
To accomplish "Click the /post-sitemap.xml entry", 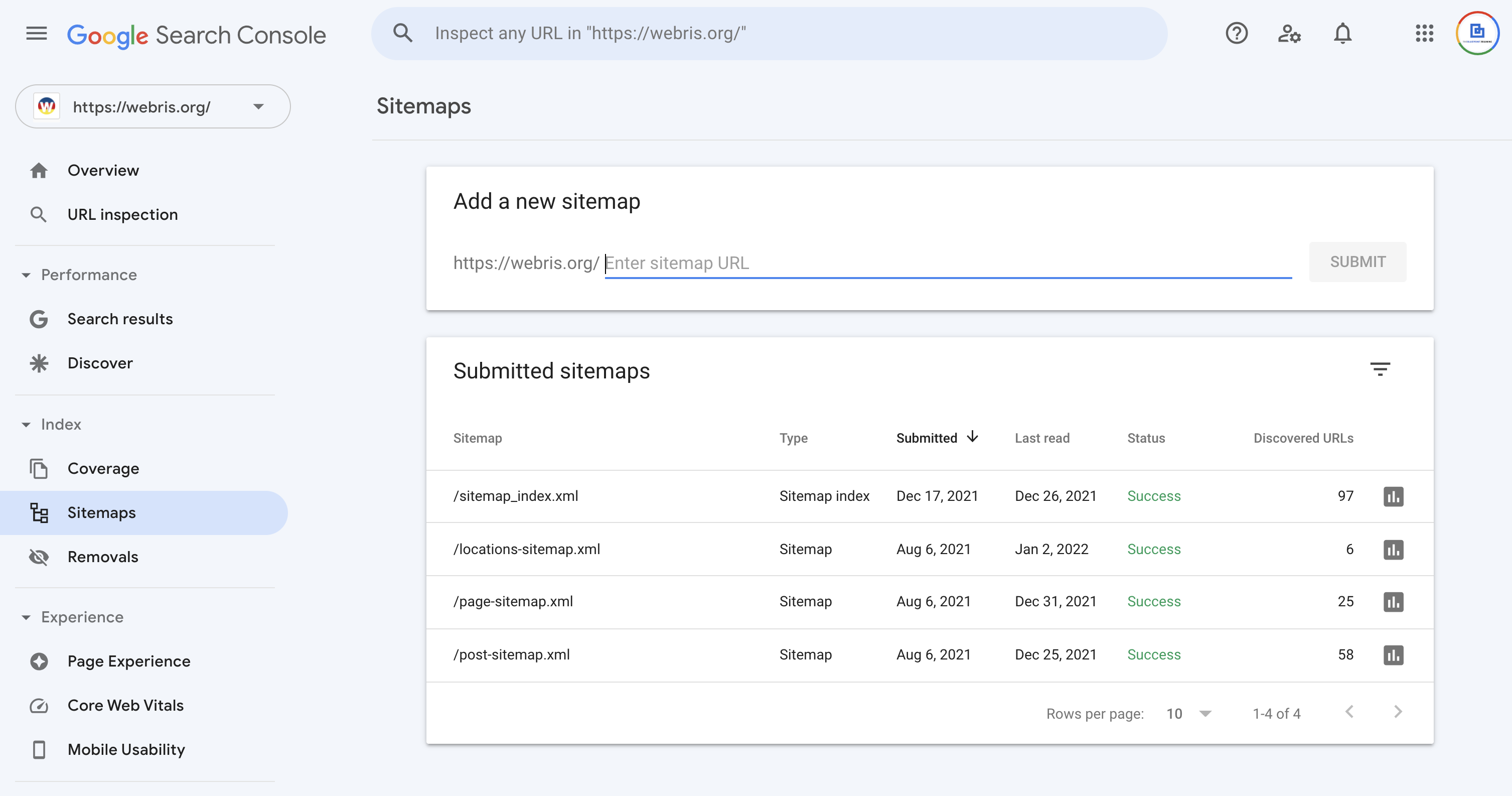I will (511, 654).
